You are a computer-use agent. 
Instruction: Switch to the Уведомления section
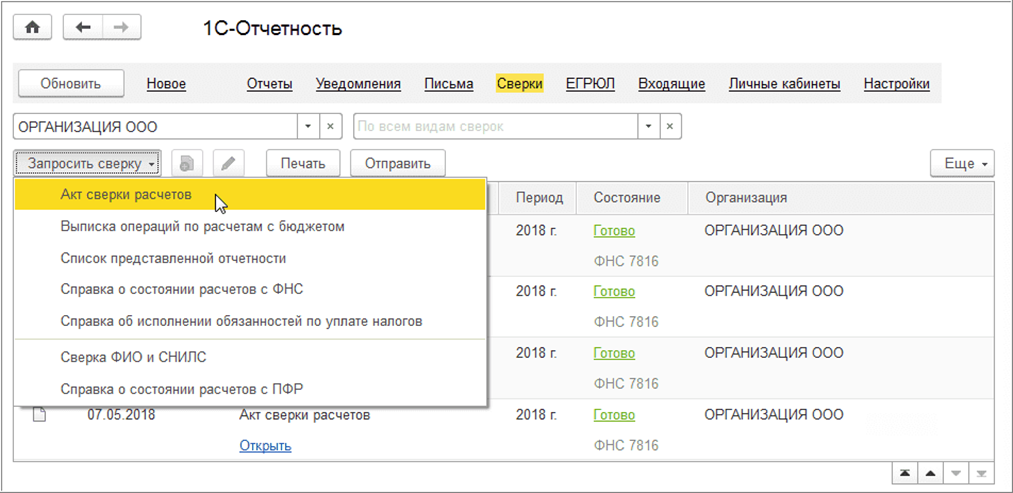(x=359, y=83)
